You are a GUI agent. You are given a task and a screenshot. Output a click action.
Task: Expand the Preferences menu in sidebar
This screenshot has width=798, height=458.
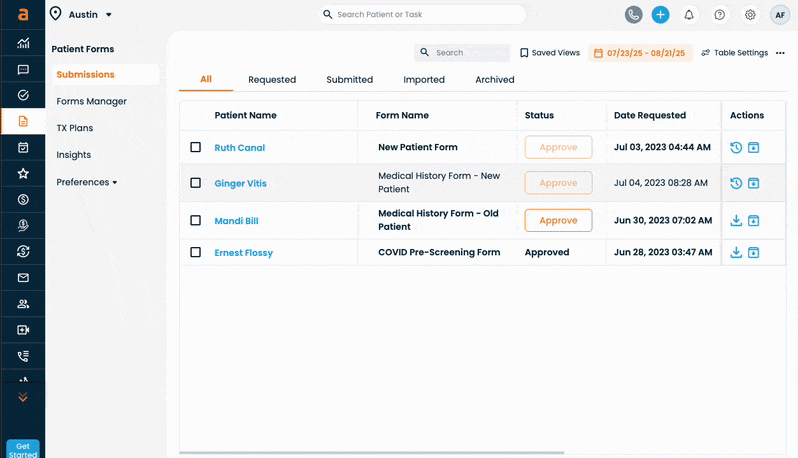pyautogui.click(x=87, y=182)
